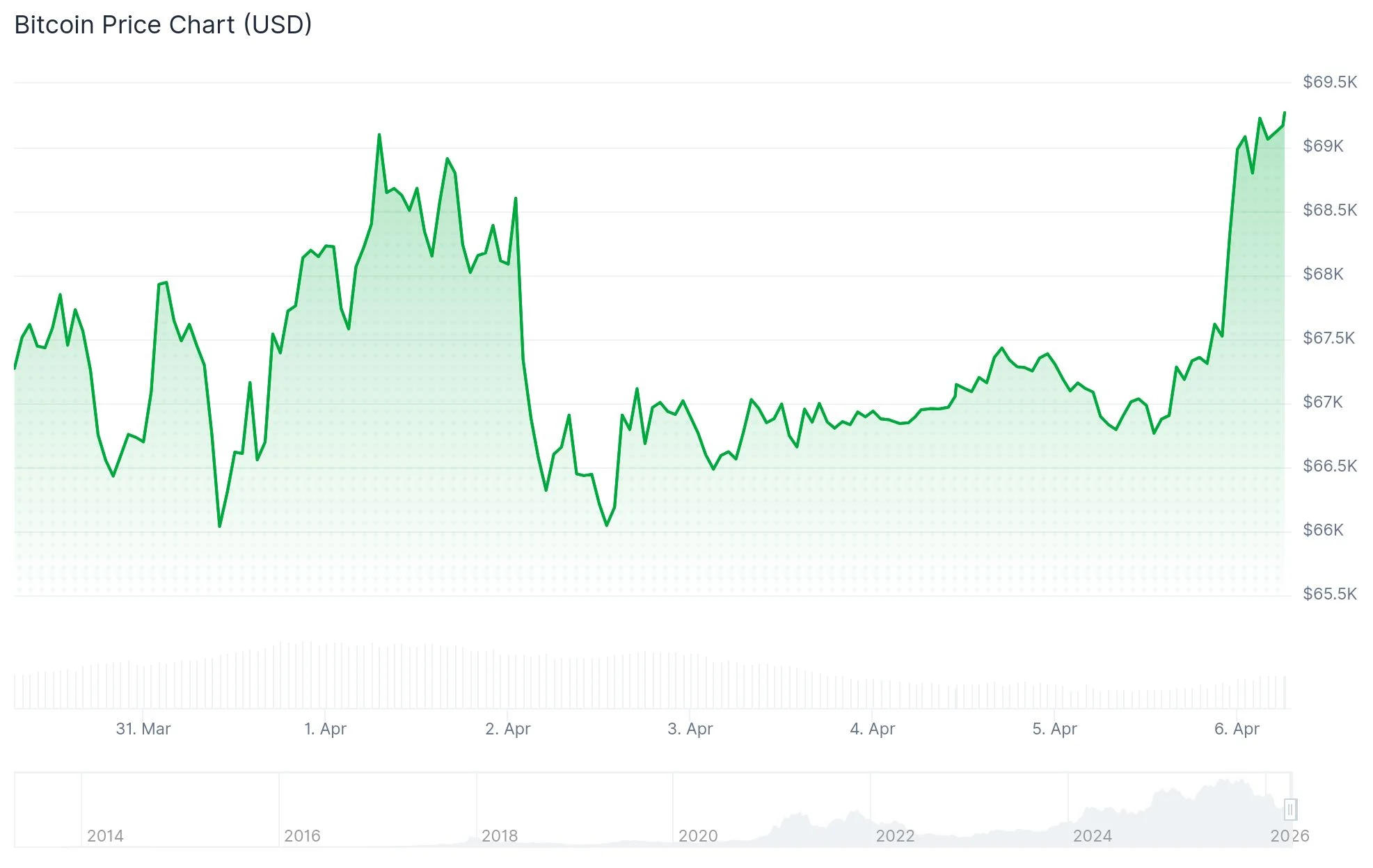Click the $67K price axis label
Viewport: 1373px width, 868px height.
[1323, 402]
